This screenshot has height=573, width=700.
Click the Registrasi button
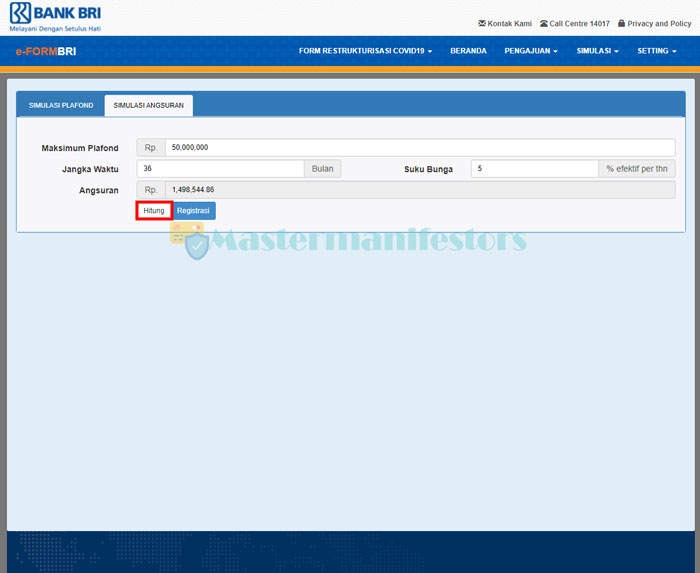click(x=193, y=211)
